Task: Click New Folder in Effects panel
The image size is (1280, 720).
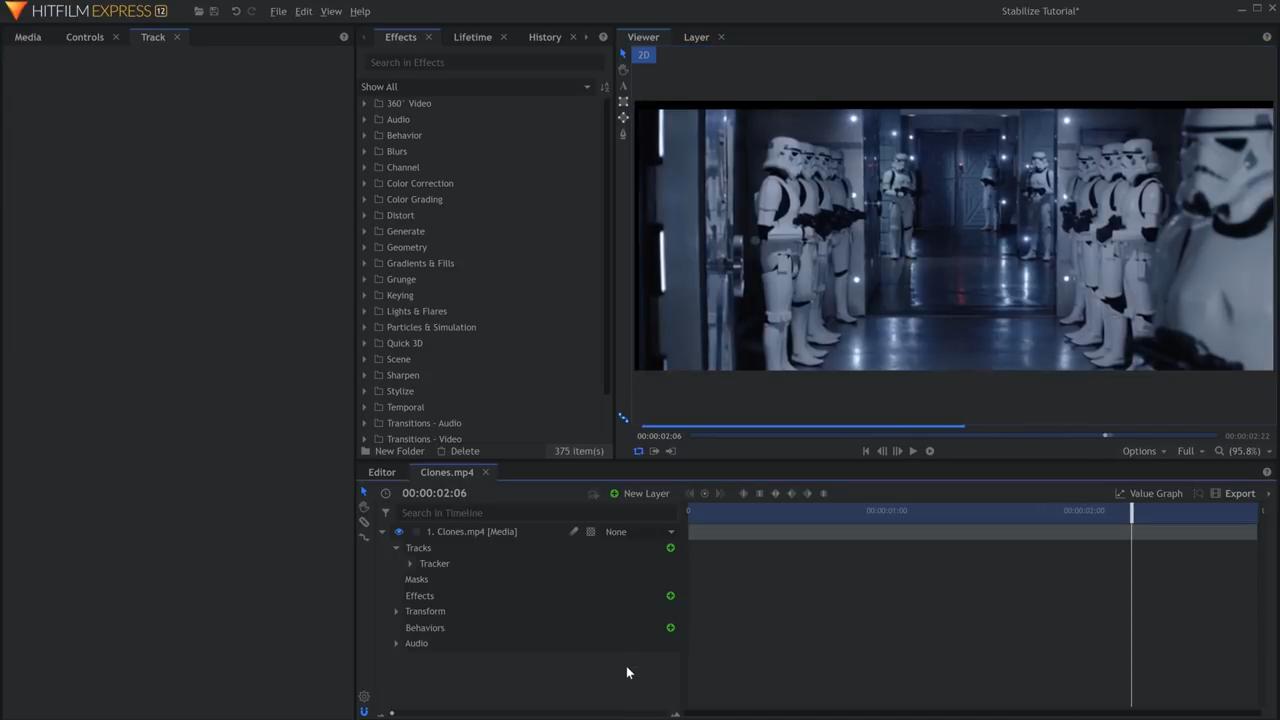Action: point(393,451)
